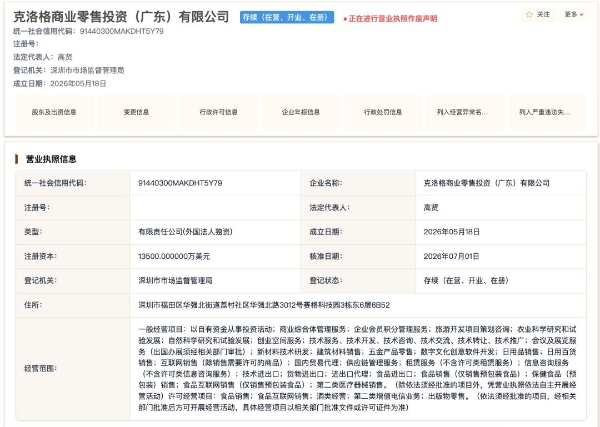Click the 法定代表人 label in the license table
600x427 pixels.
[x=329, y=207]
